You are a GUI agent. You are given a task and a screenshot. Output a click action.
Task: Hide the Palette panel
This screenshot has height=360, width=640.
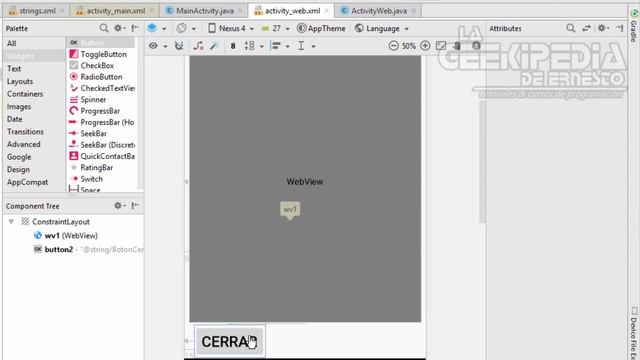coord(135,28)
